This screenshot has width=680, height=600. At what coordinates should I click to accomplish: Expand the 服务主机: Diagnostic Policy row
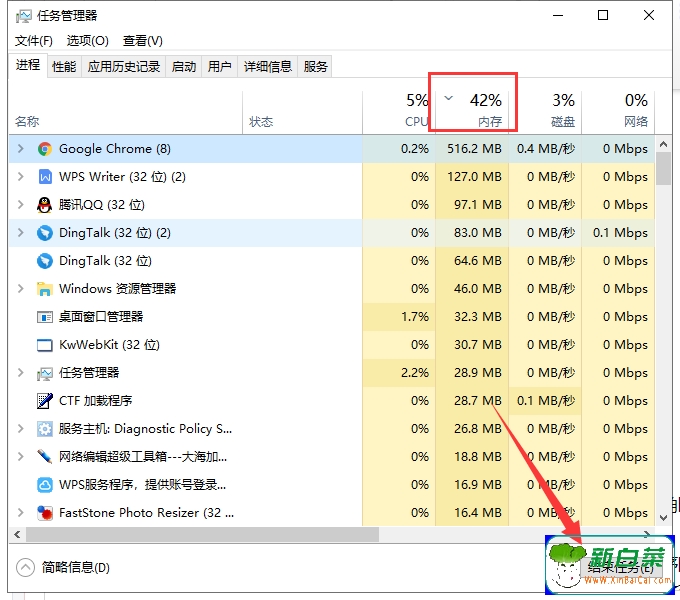click(20, 429)
